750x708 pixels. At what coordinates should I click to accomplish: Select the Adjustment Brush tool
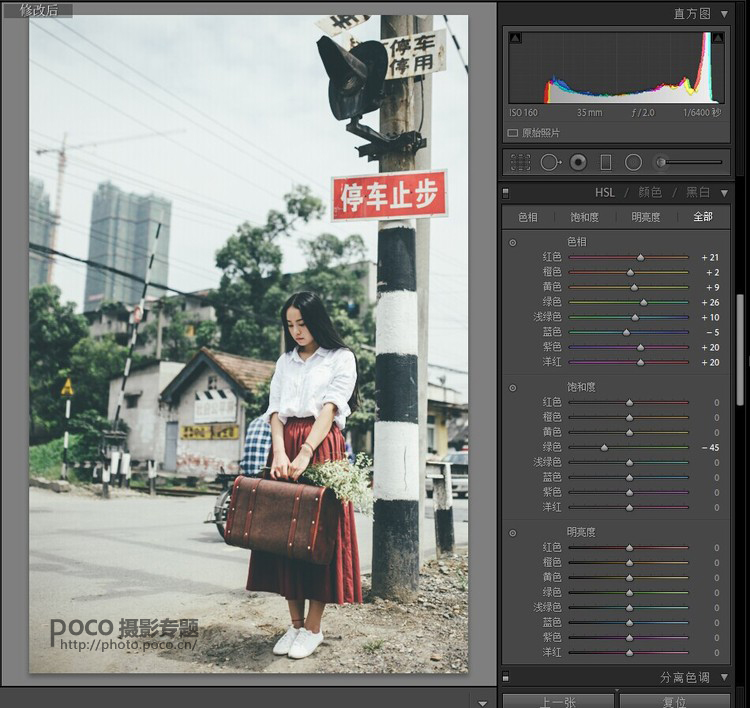661,163
